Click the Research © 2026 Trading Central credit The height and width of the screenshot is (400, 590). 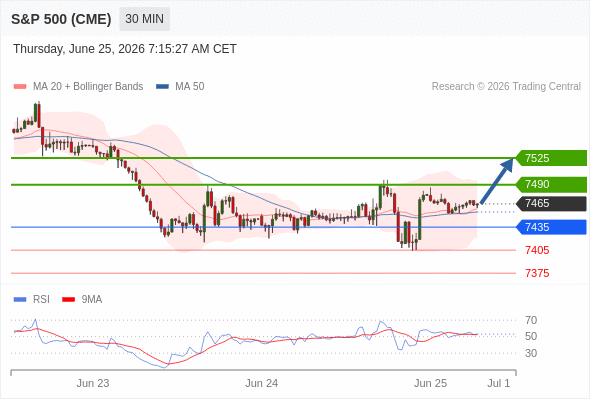(506, 87)
